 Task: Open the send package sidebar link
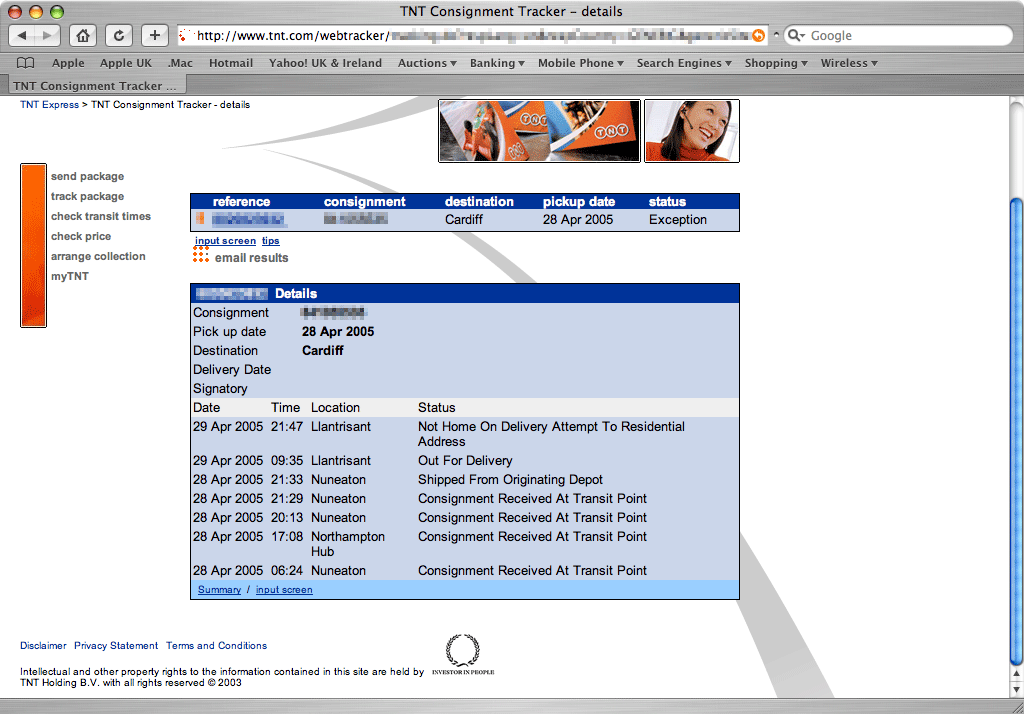click(x=88, y=176)
